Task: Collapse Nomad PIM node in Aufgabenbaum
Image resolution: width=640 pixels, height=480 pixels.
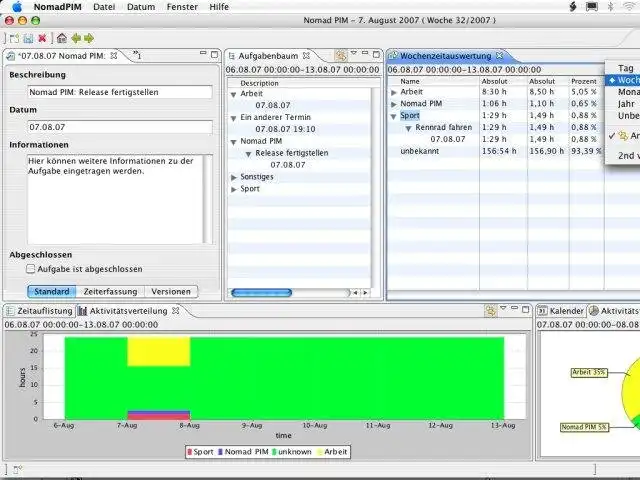Action: (x=233, y=142)
